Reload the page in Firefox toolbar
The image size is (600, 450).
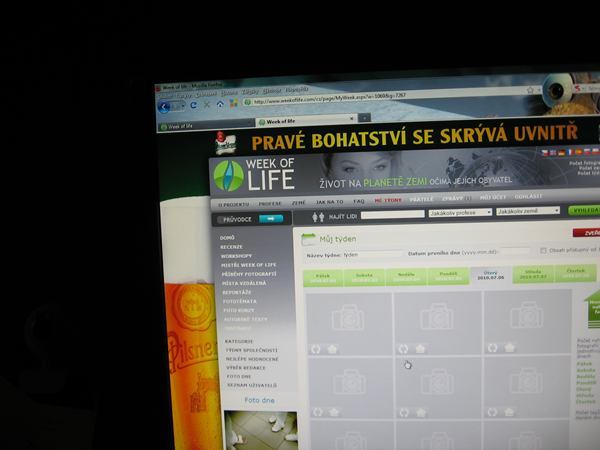[x=194, y=105]
